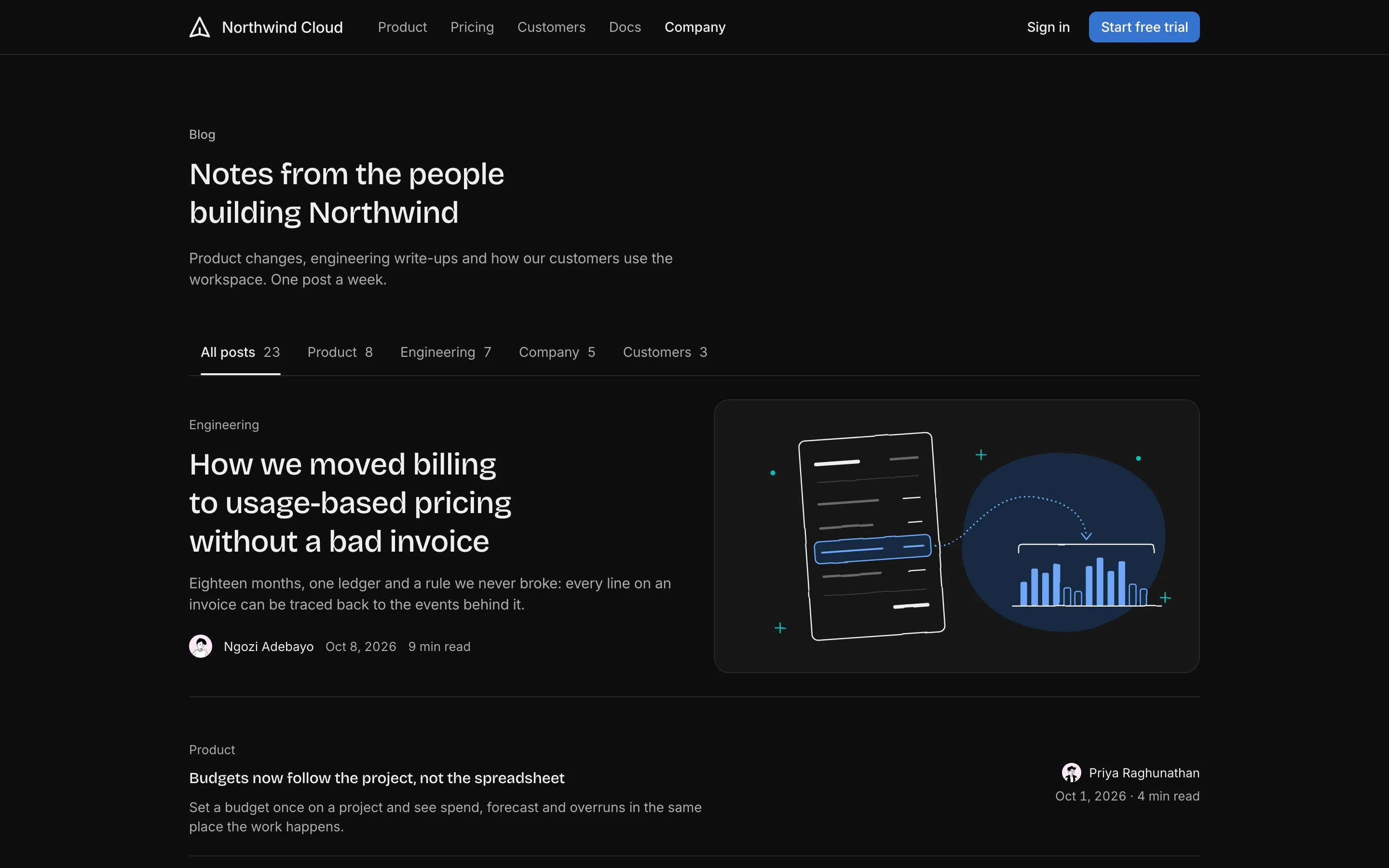Click the Start free trial button
Viewport: 1389px width, 868px height.
(1144, 27)
